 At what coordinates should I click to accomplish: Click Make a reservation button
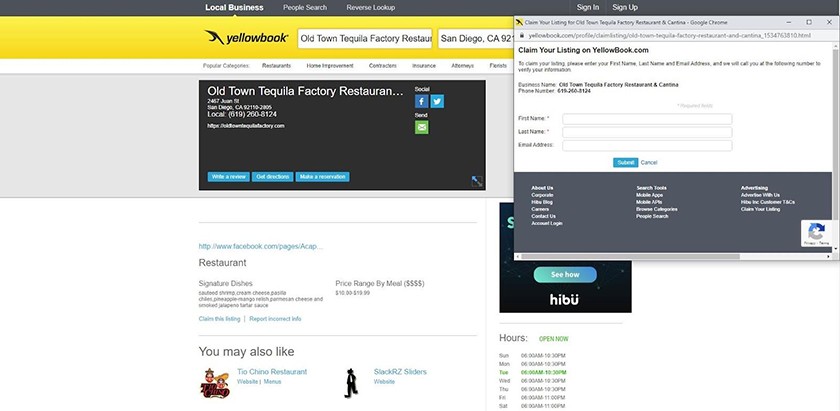coord(322,177)
